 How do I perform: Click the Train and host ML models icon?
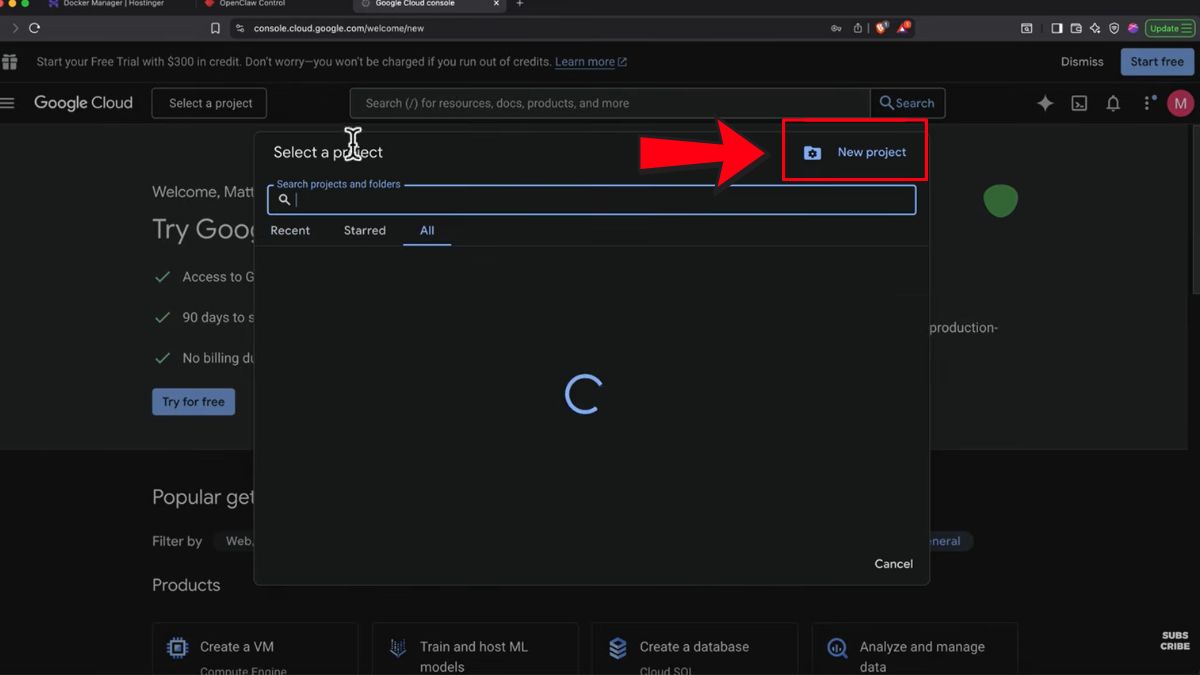click(397, 647)
